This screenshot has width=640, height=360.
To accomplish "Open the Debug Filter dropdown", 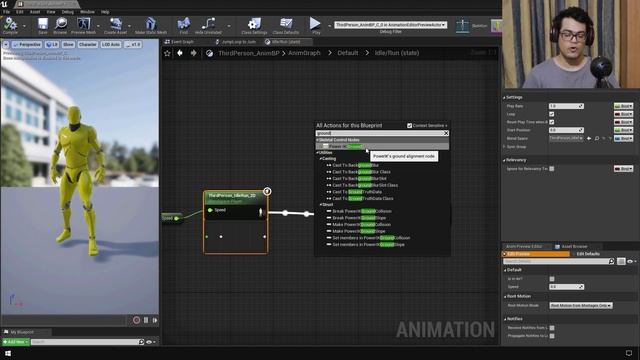I will click(x=391, y=25).
